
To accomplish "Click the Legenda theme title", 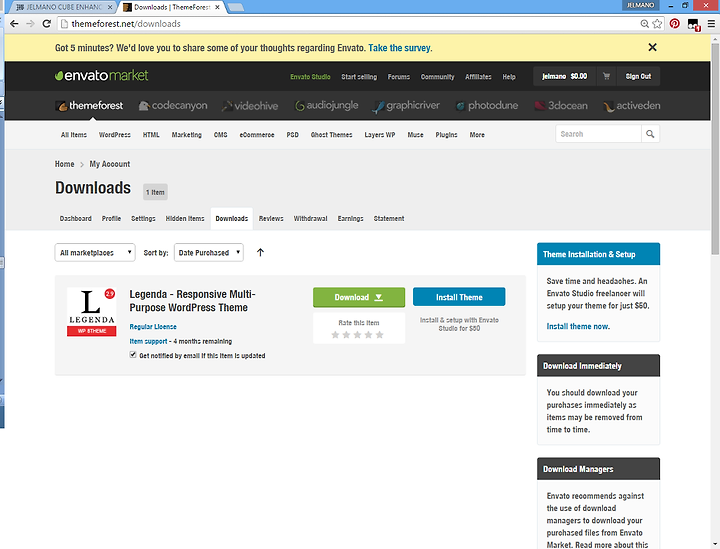I will pyautogui.click(x=192, y=301).
